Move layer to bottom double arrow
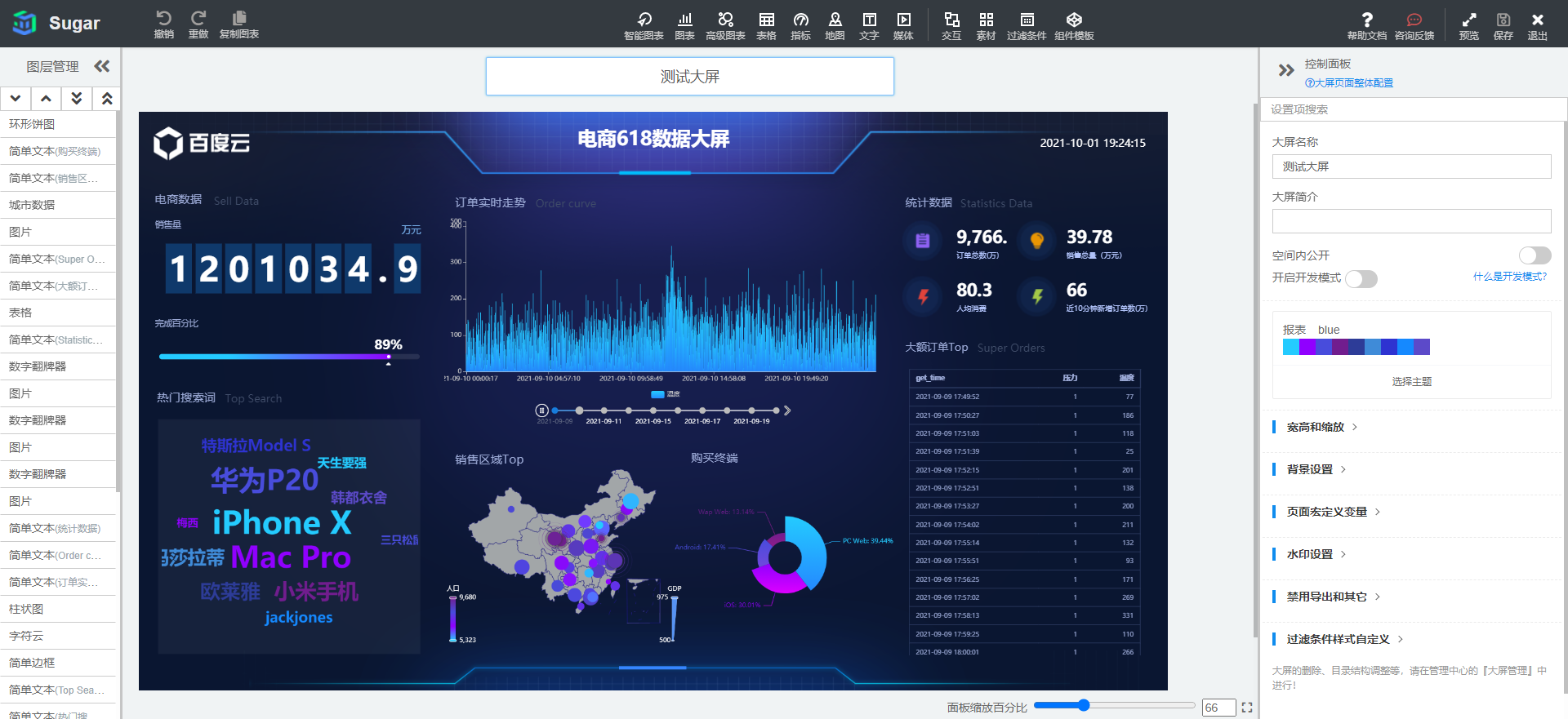Image resolution: width=1568 pixels, height=719 pixels. click(x=76, y=99)
